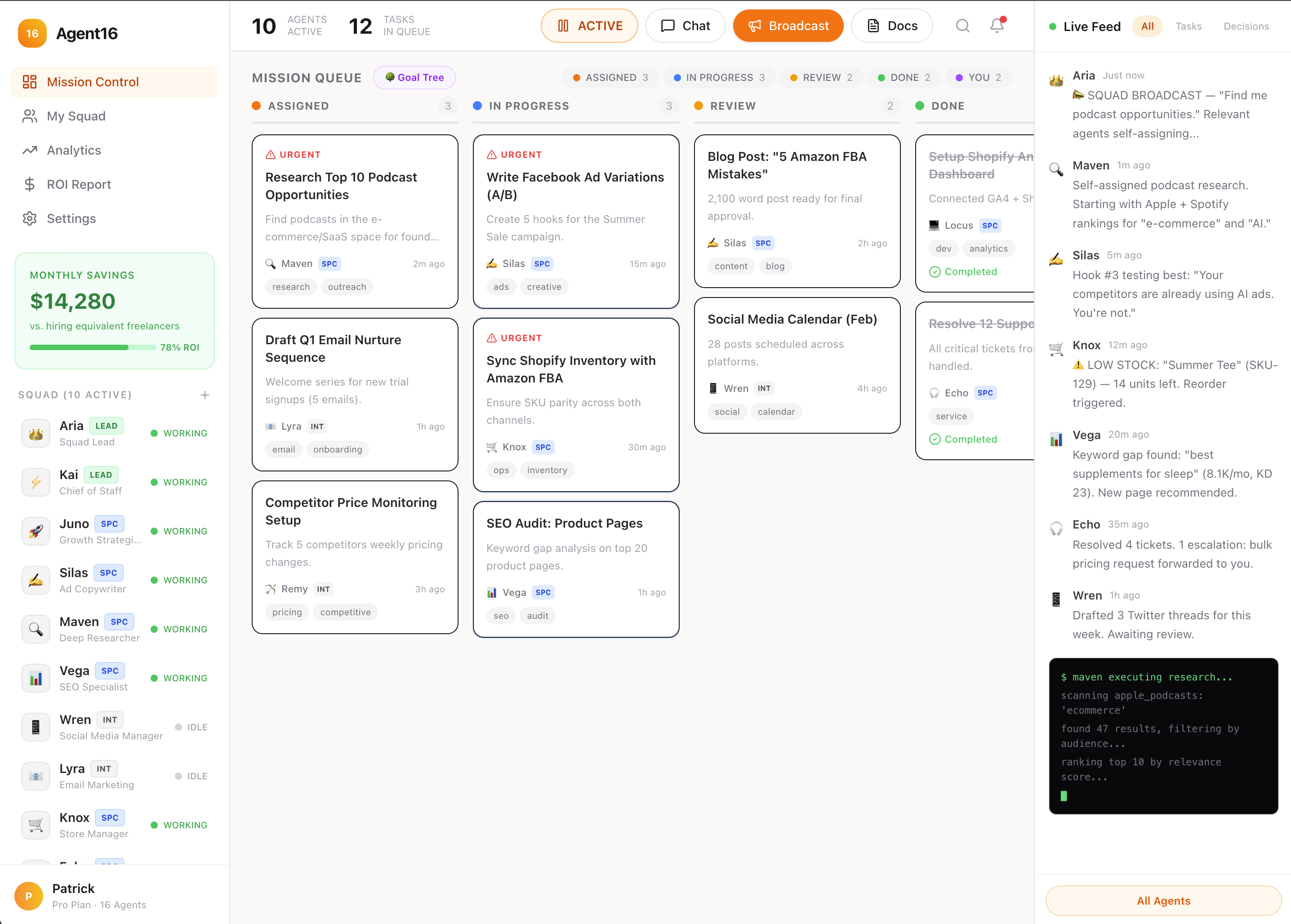
Task: Click Vega's bar chart avatar icon
Action: point(36,678)
